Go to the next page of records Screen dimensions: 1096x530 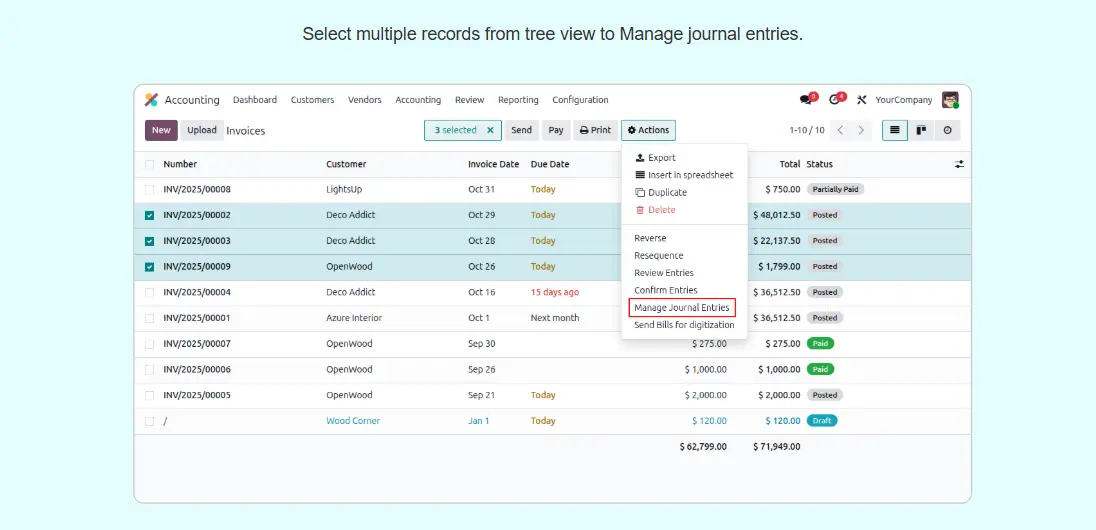click(862, 130)
